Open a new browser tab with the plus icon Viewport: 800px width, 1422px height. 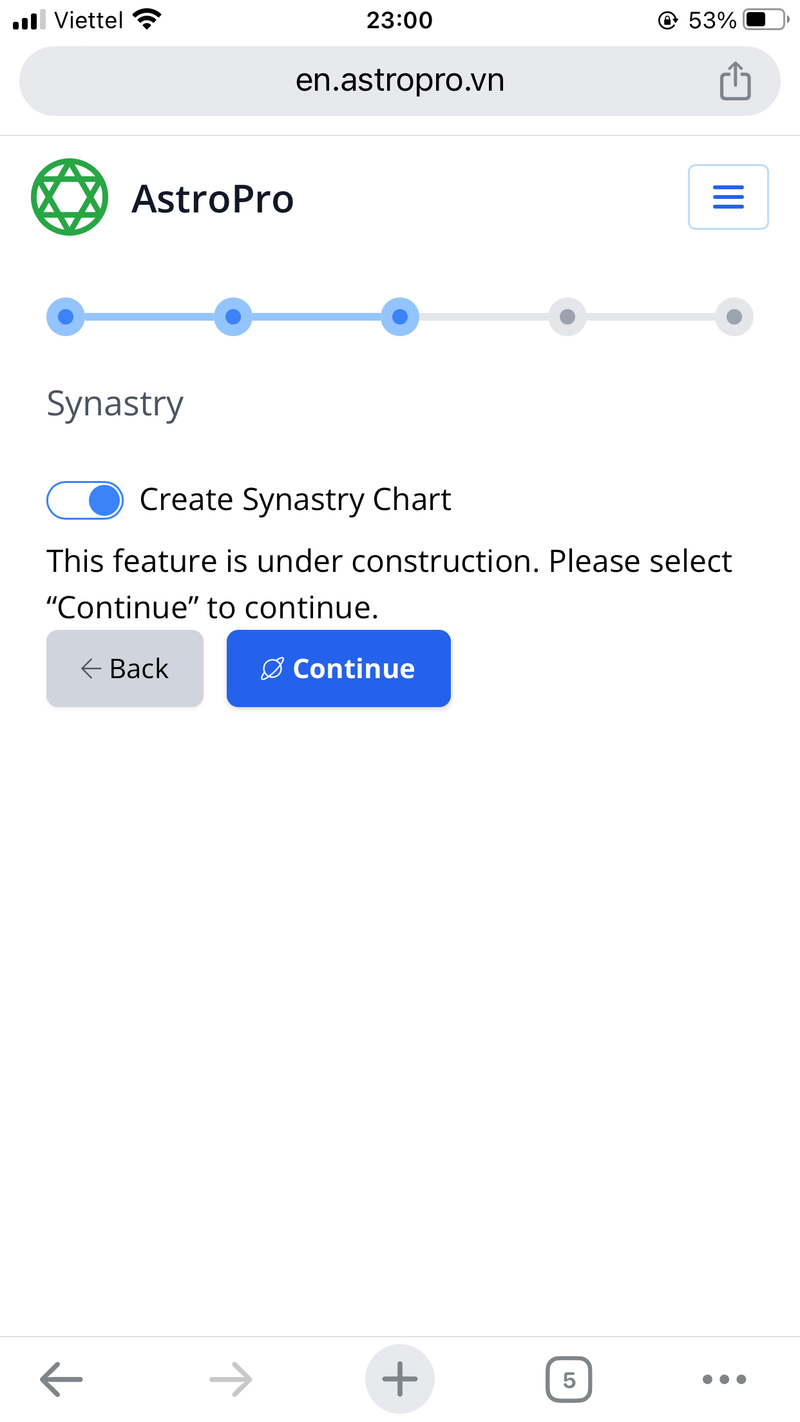click(x=400, y=1378)
